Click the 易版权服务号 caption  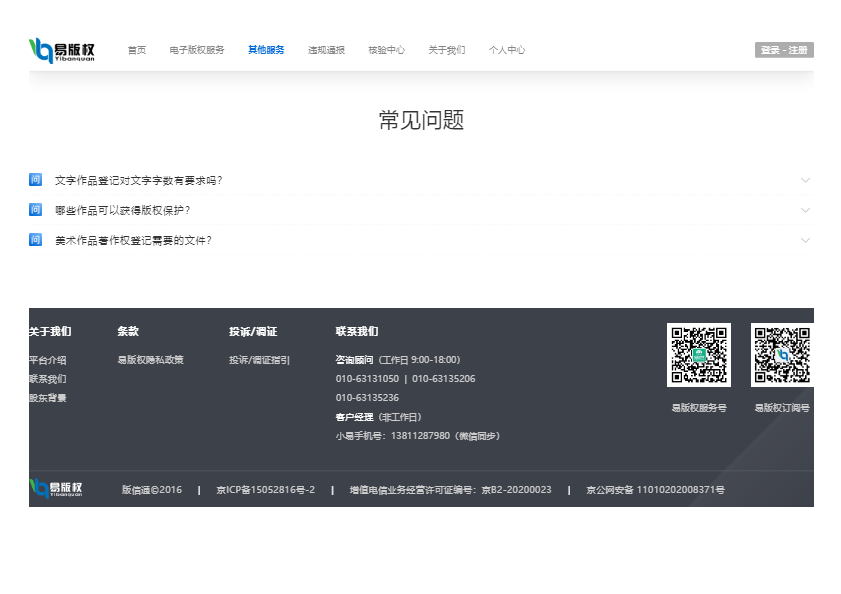coord(699,408)
